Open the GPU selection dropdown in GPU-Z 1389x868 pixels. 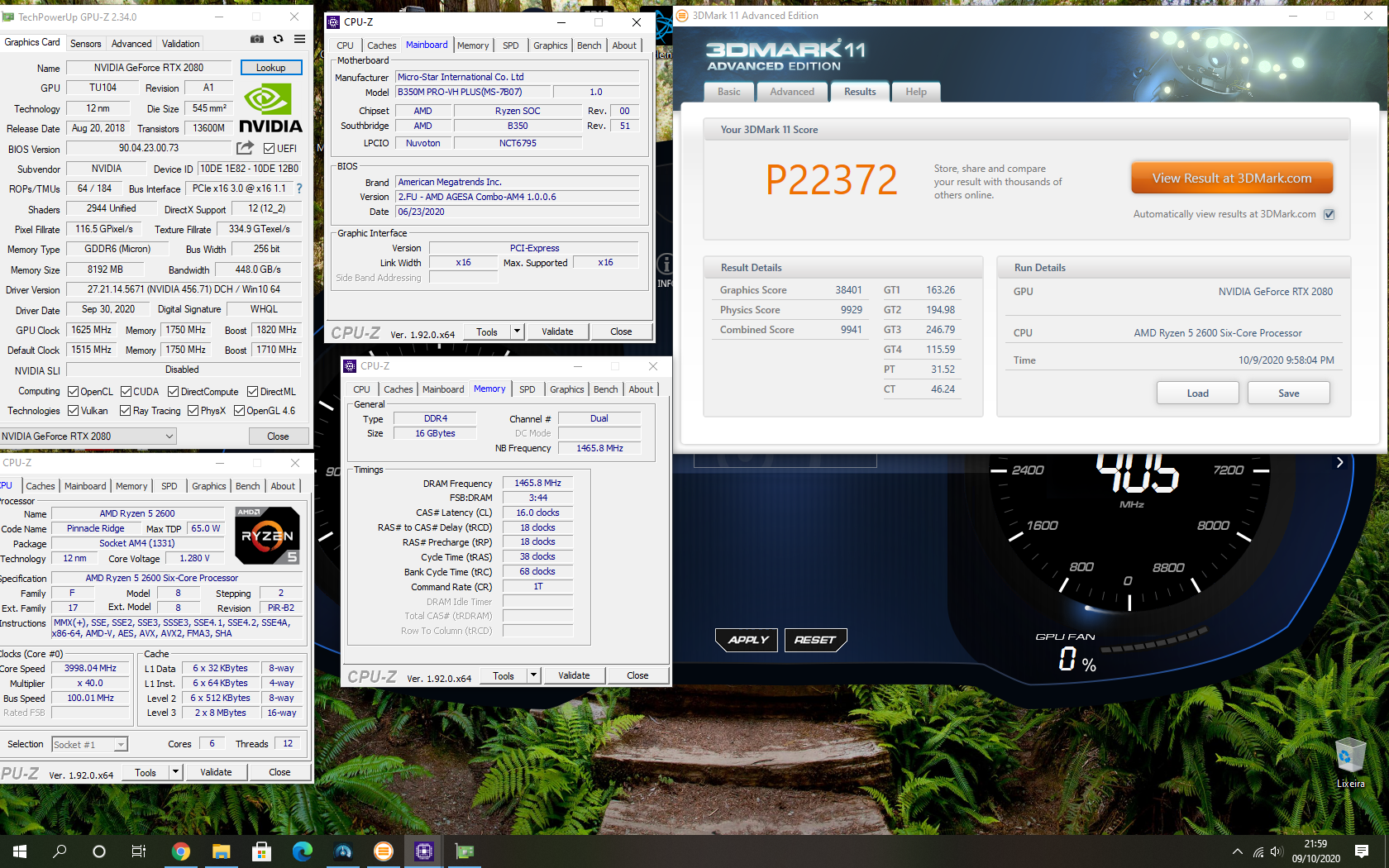click(x=88, y=436)
